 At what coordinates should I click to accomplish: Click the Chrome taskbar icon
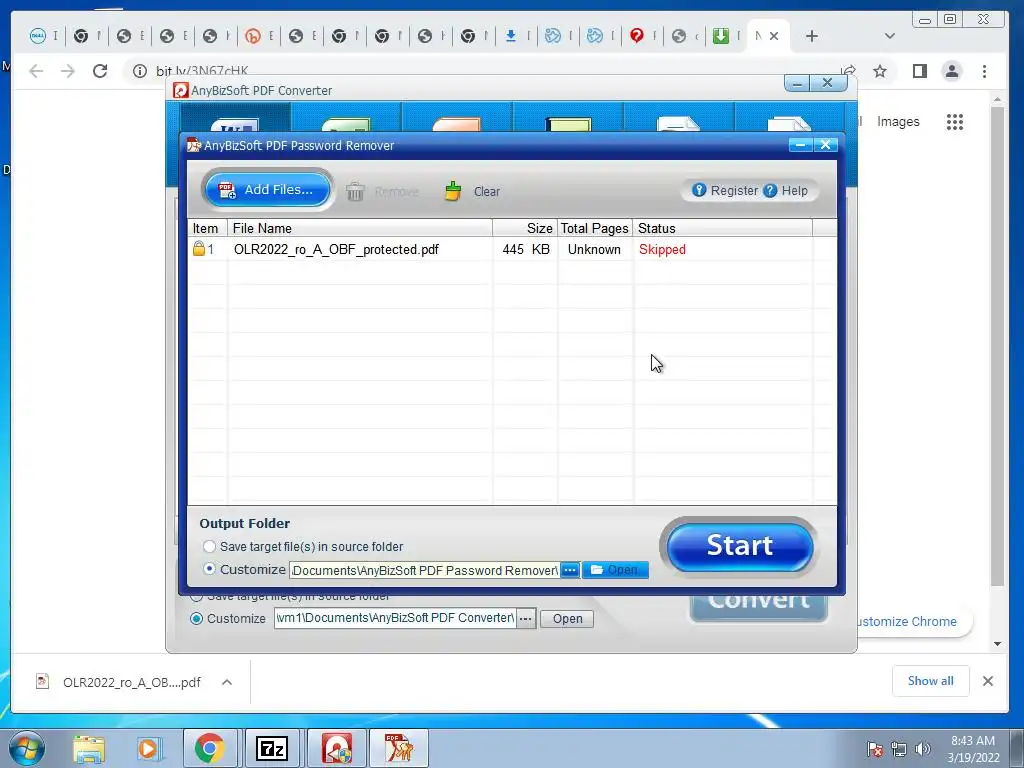click(209, 748)
